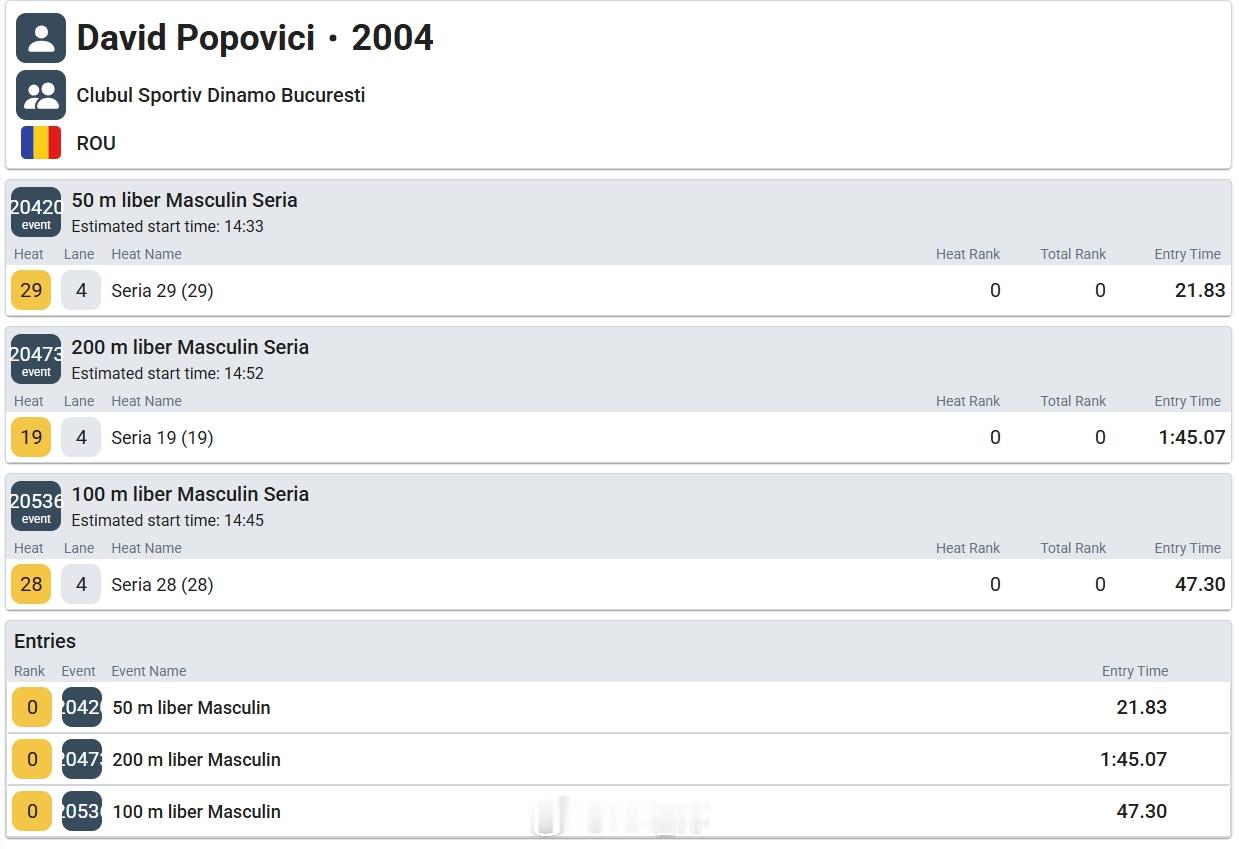Click 200 m liber Masculin entry name
Screen dimensions: 1239x849
click(x=196, y=759)
